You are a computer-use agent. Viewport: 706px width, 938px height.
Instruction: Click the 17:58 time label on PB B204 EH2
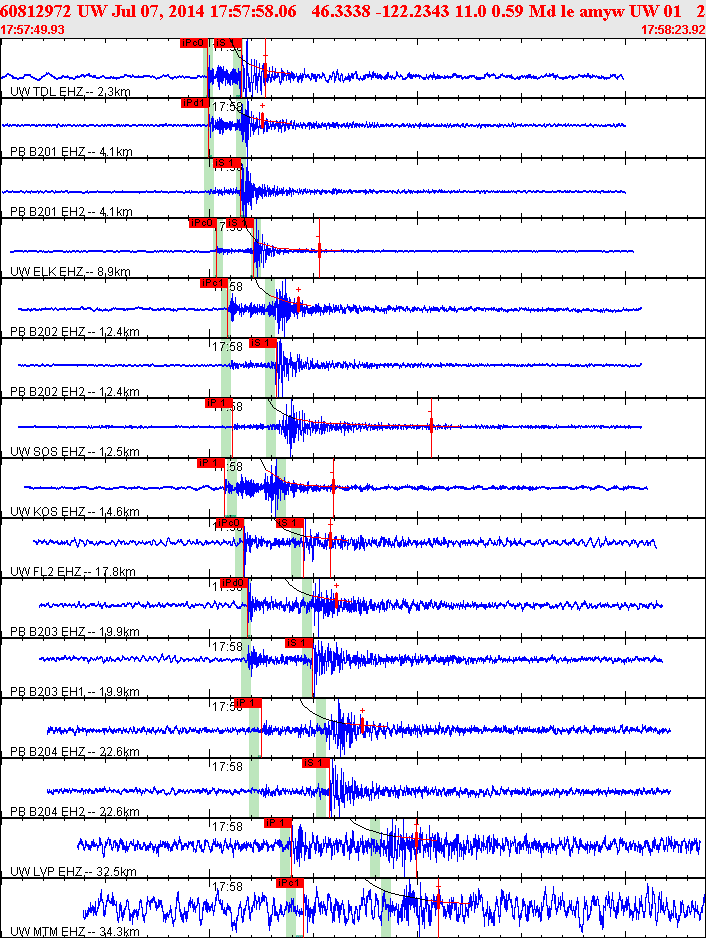coord(227,766)
